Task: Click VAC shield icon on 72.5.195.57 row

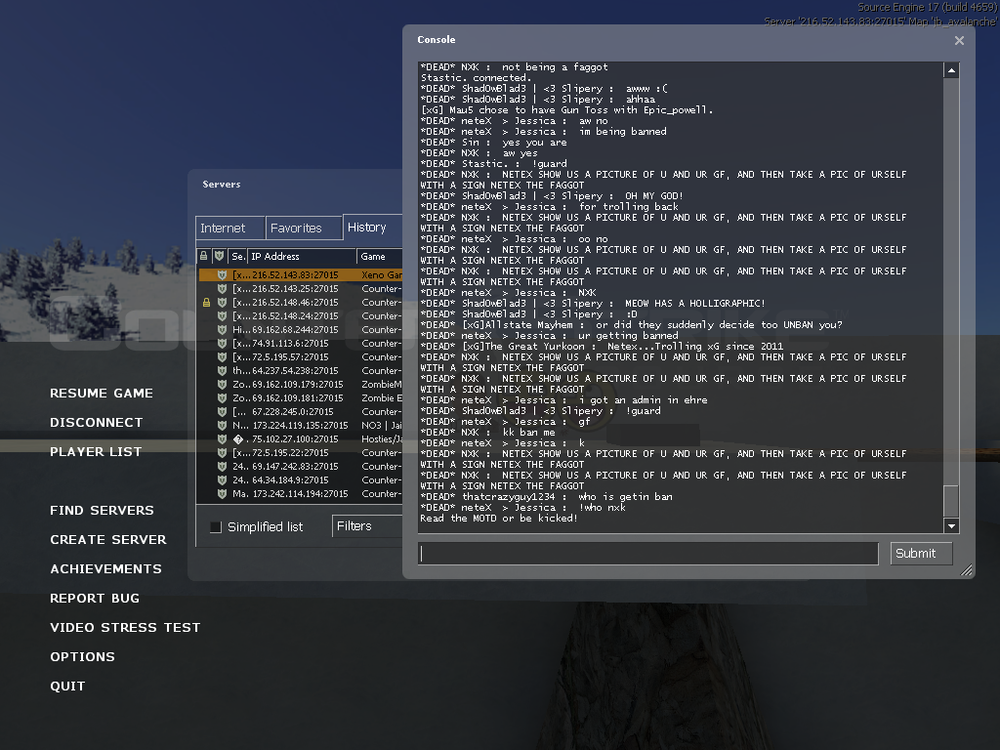Action: [x=222, y=357]
